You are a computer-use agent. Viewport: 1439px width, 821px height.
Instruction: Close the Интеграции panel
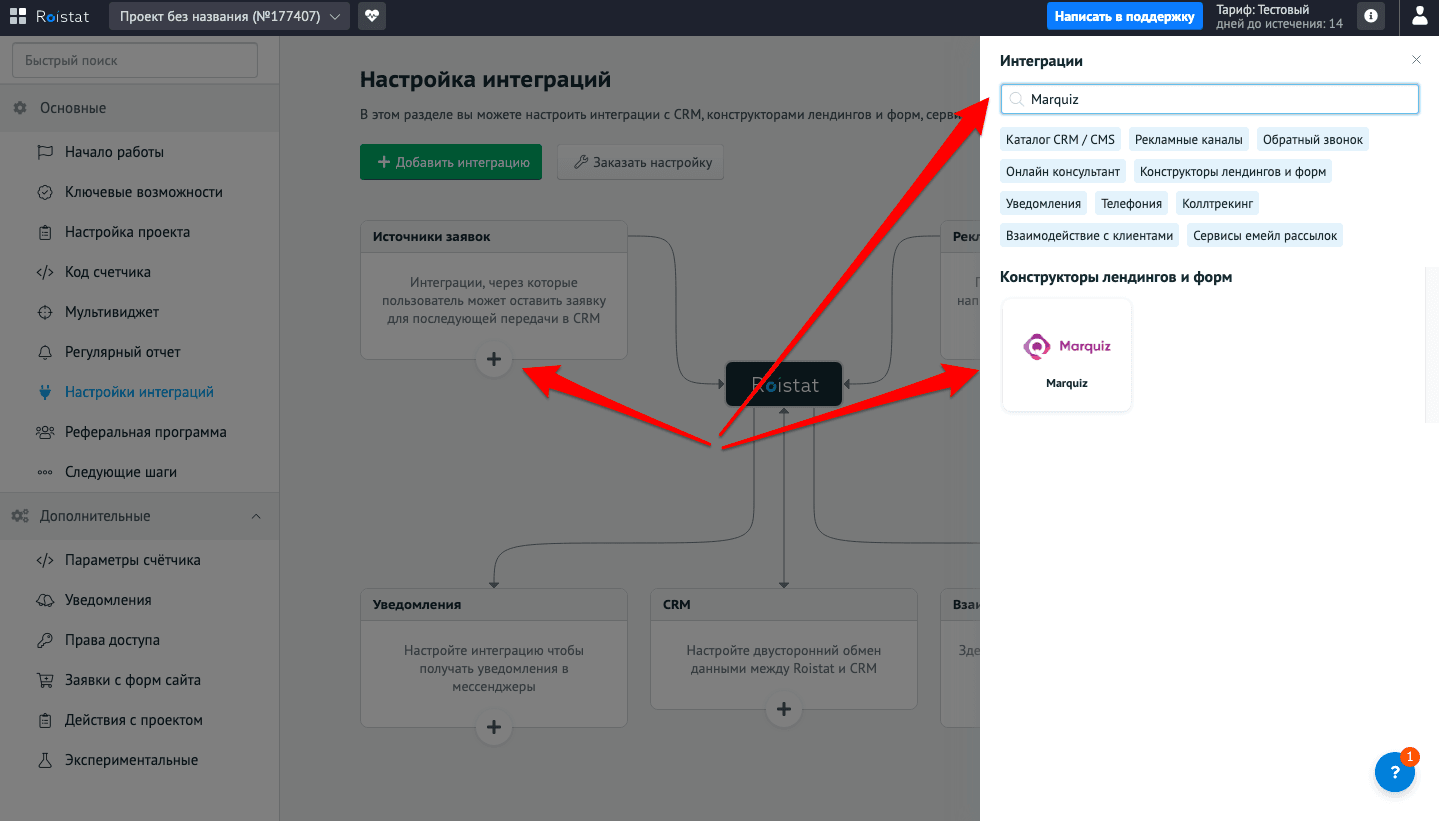pyautogui.click(x=1416, y=60)
